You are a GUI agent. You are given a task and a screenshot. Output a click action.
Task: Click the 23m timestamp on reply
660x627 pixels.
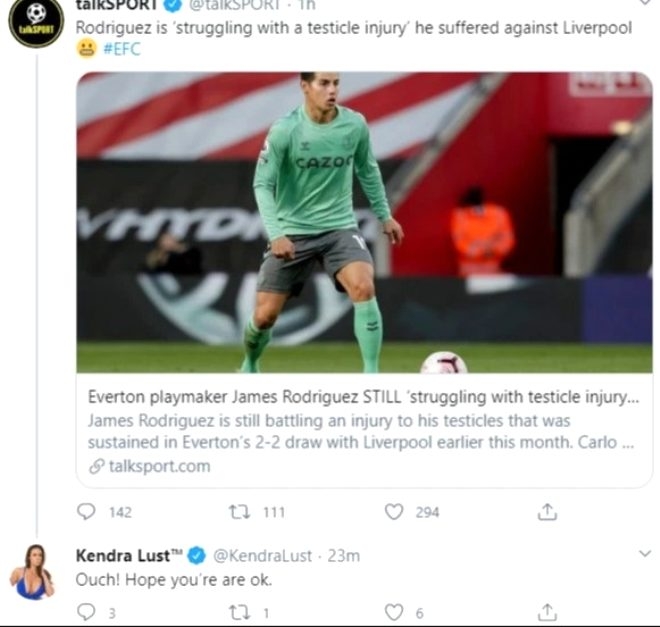344,556
